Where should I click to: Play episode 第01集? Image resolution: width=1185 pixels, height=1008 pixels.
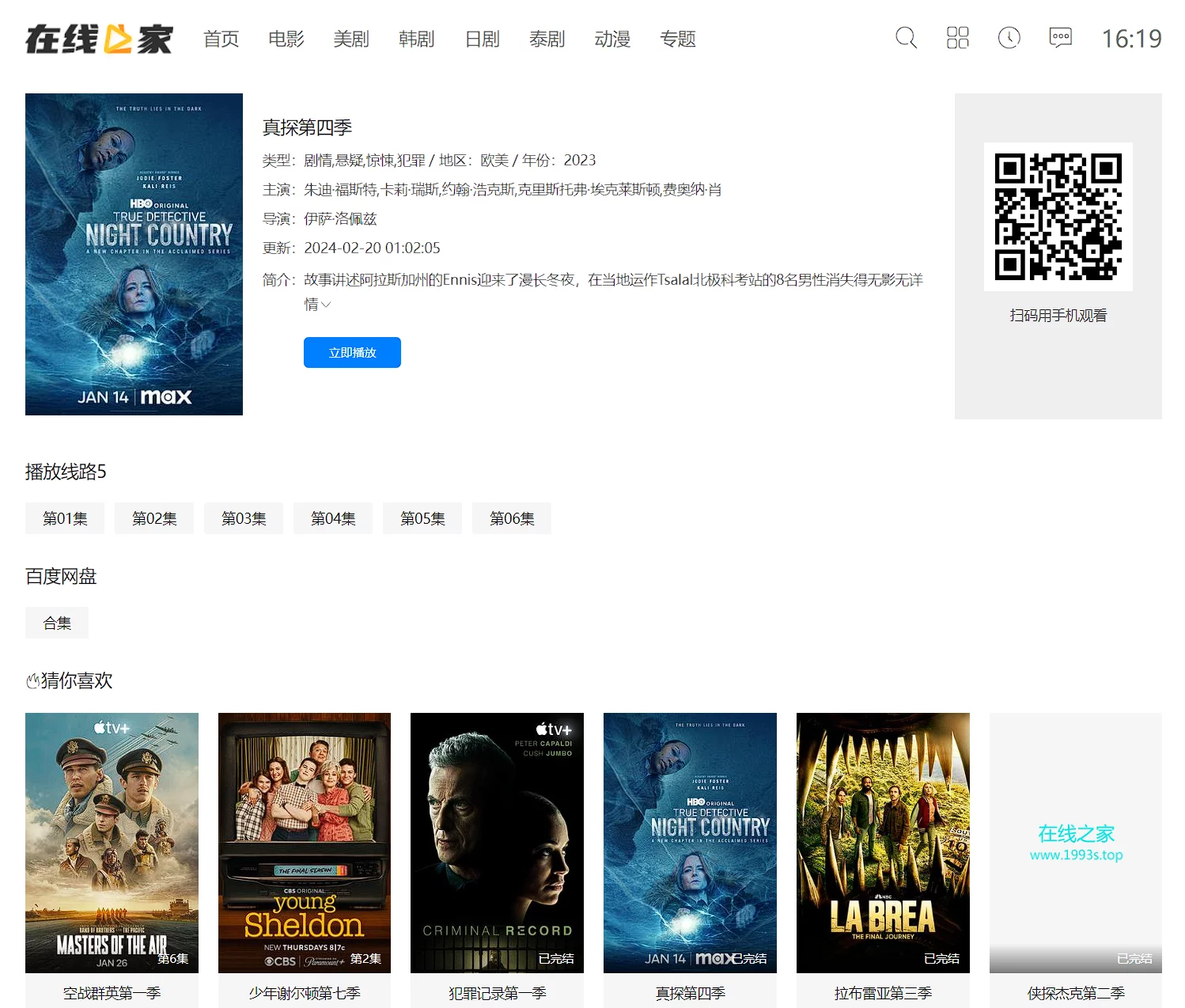(65, 518)
